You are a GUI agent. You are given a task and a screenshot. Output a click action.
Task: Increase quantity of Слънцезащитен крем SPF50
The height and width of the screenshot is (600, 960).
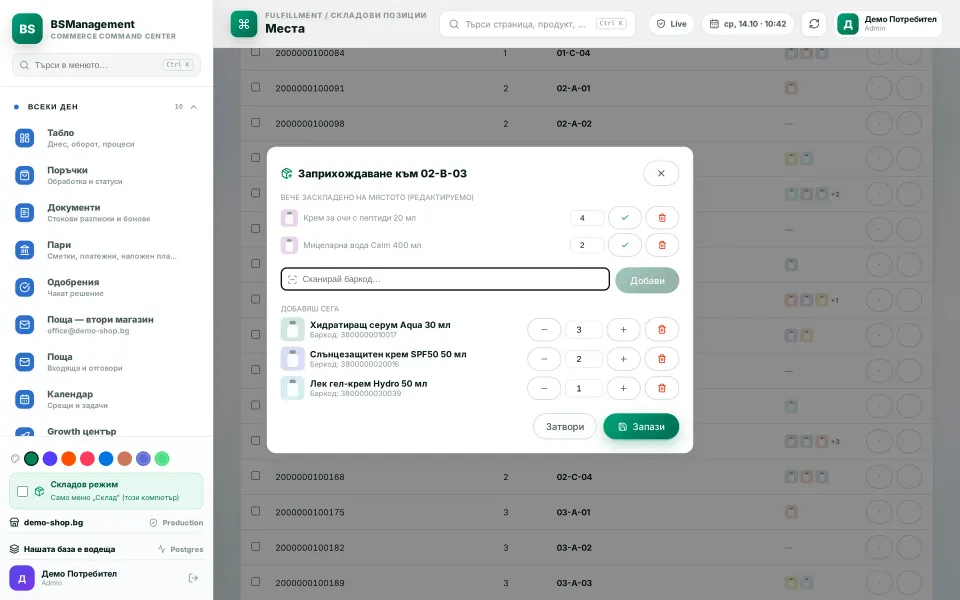(623, 359)
